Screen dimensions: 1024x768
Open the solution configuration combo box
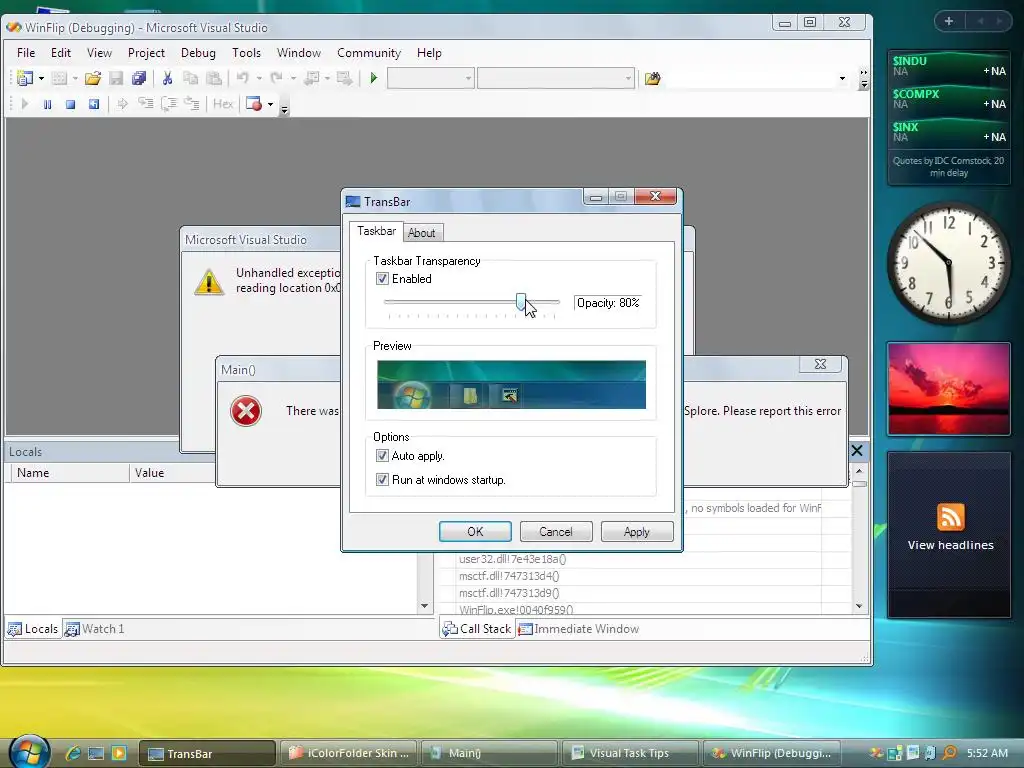tap(430, 78)
